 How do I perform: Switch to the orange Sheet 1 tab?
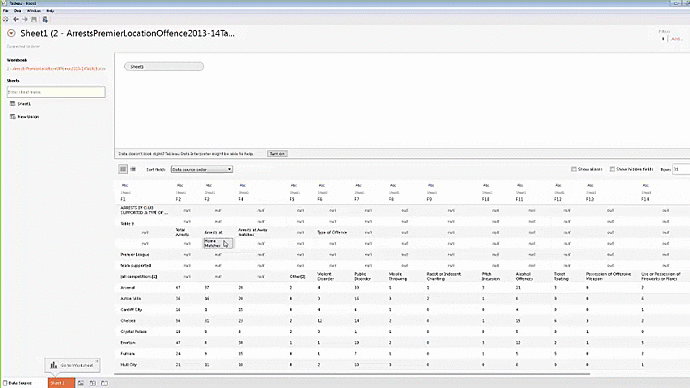61,383
